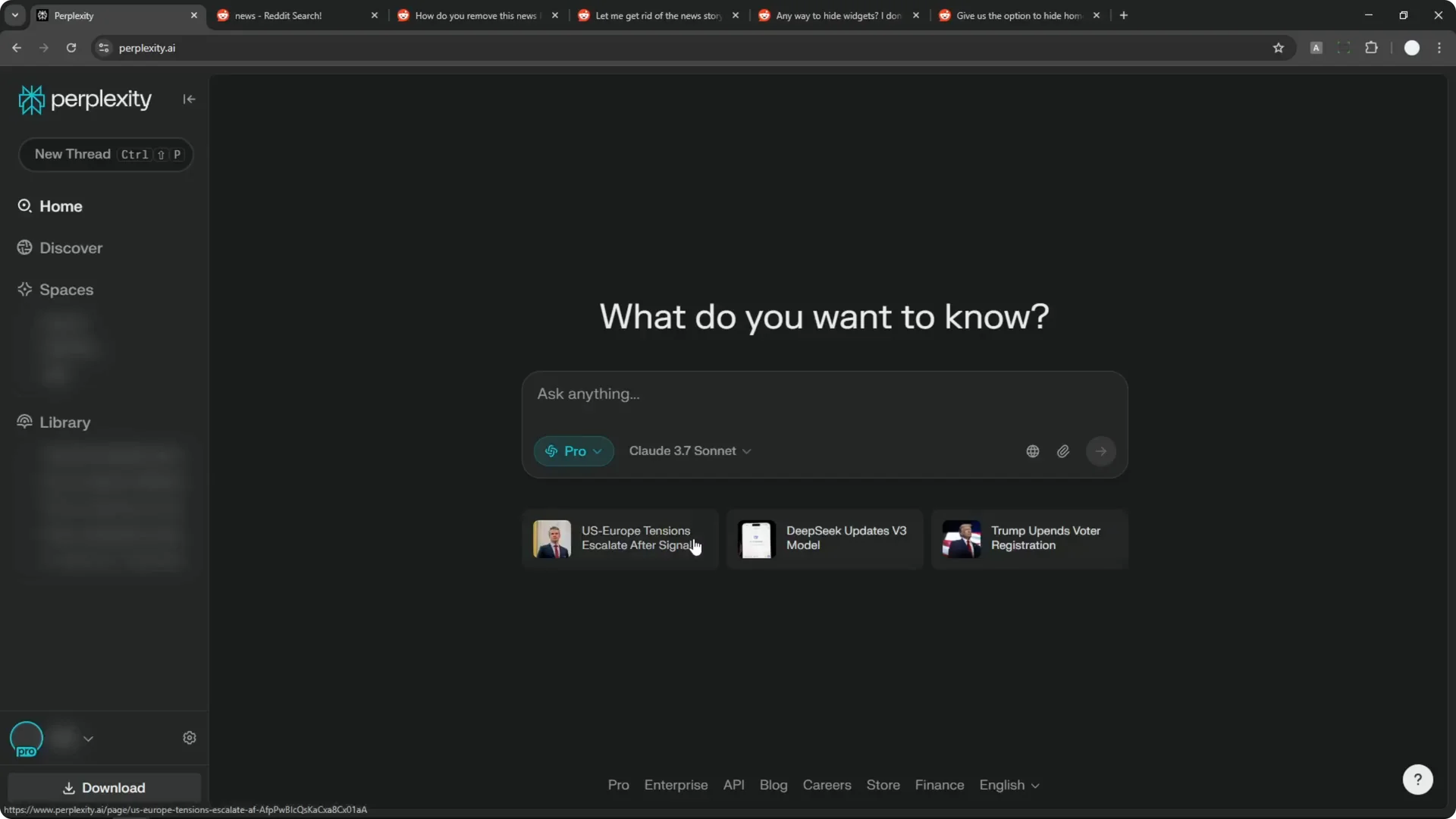Open the Home section in sidebar
The height and width of the screenshot is (819, 1456).
pos(61,206)
